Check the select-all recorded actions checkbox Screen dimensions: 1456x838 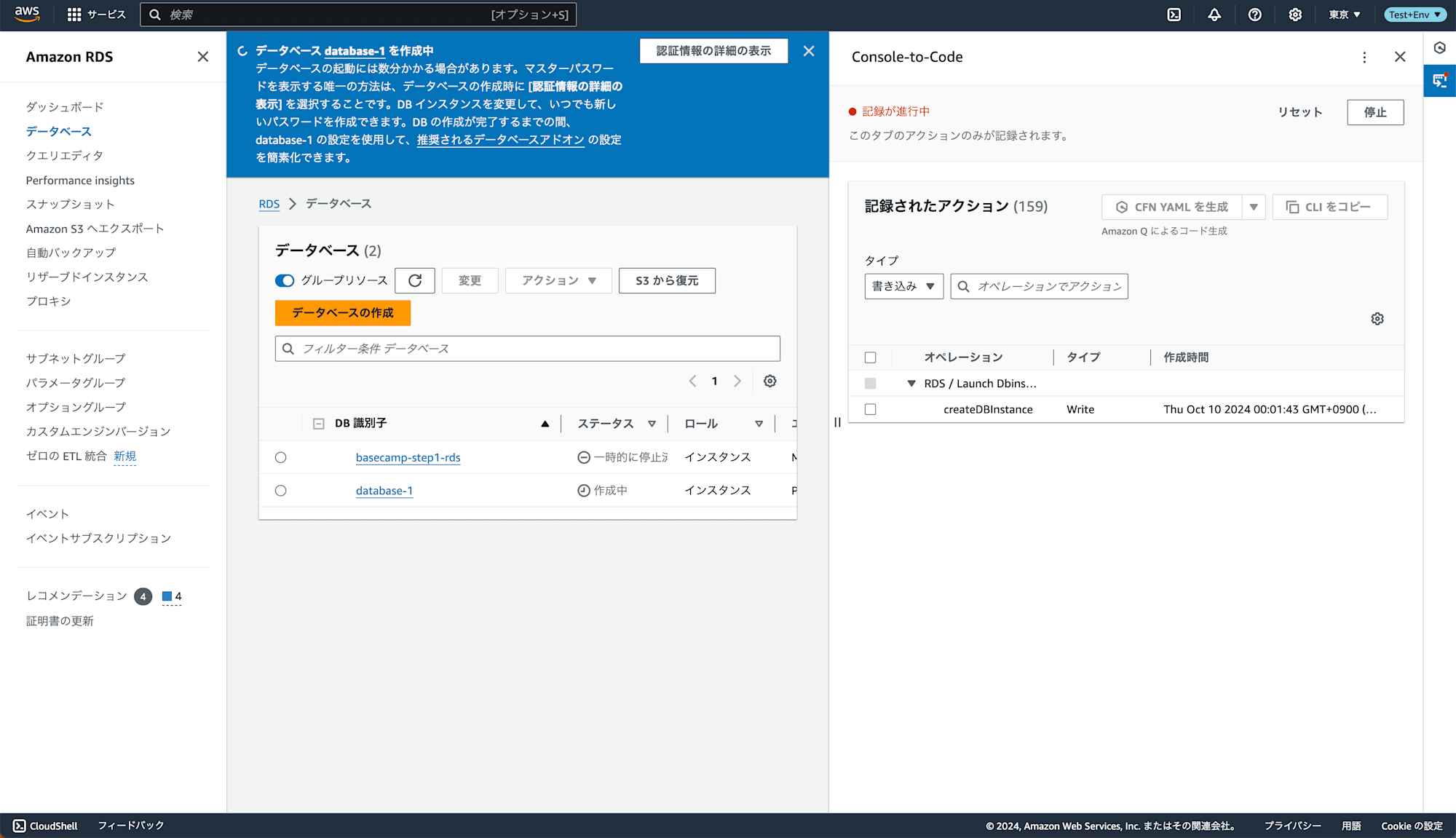point(870,357)
